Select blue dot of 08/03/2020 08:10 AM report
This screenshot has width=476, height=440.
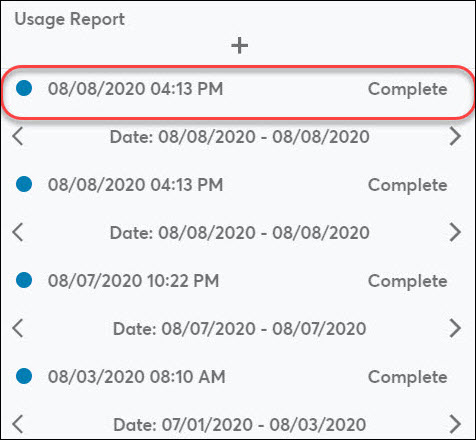[24, 376]
